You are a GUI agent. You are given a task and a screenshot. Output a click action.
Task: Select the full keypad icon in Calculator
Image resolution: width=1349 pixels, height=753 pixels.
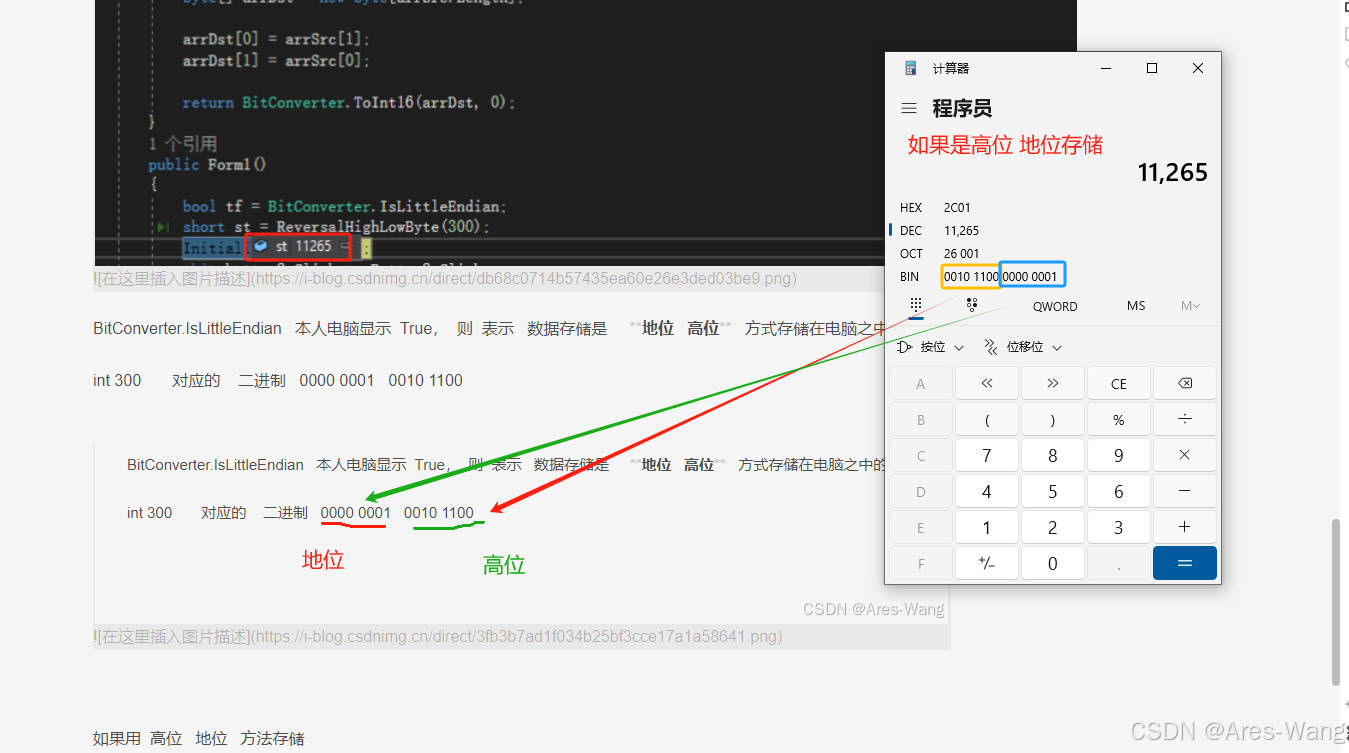click(915, 306)
